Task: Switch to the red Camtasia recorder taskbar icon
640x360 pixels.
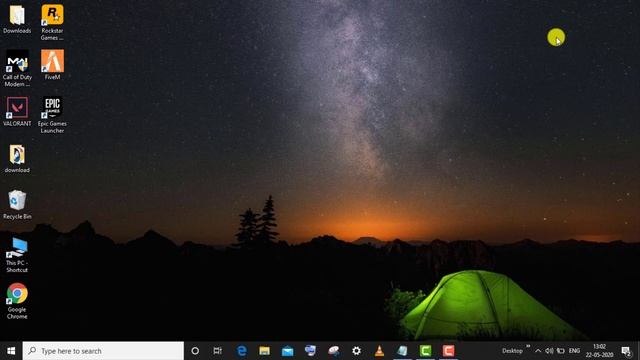Action: (448, 351)
